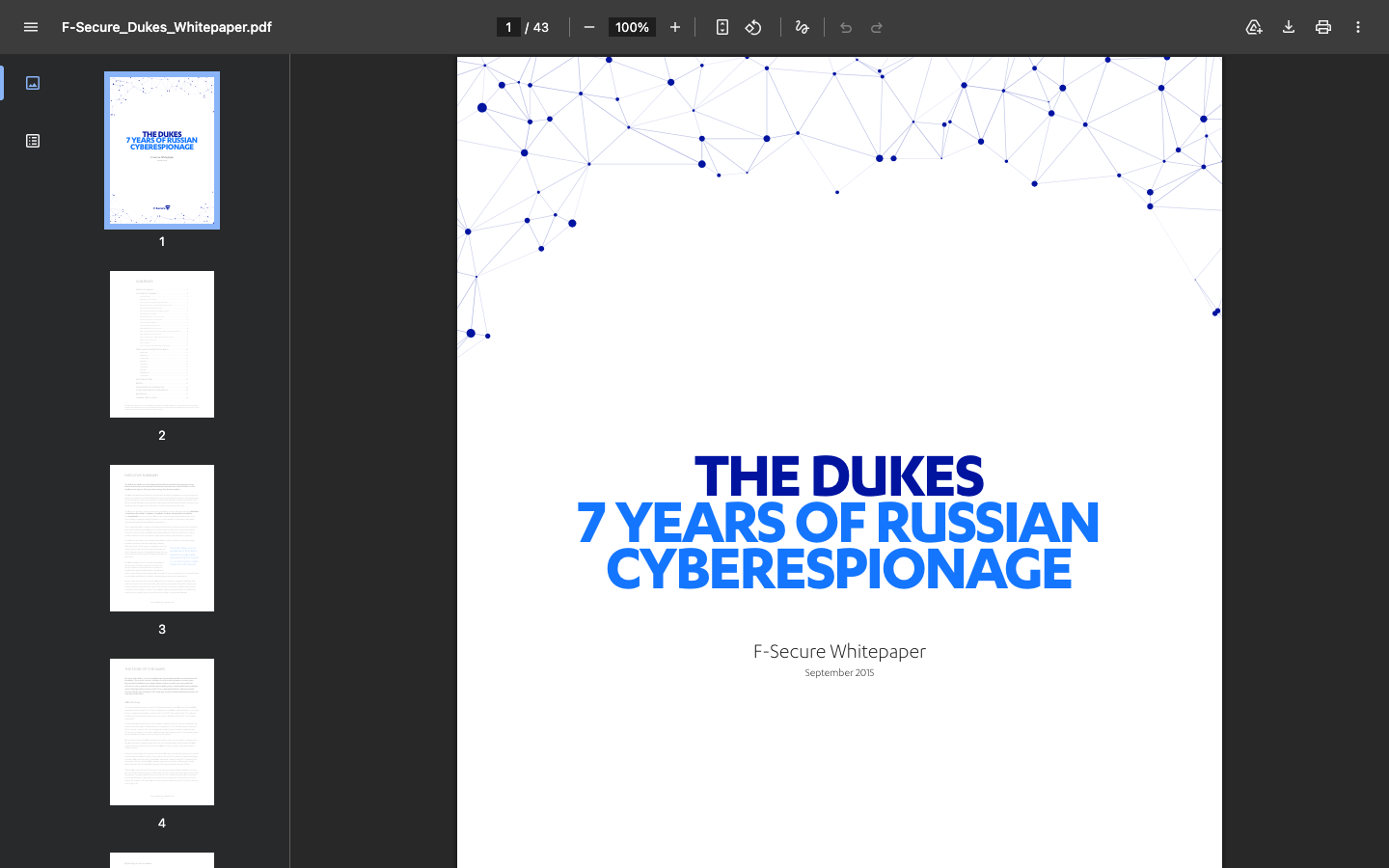Open the more options menu
Screen dimensions: 1389x868
pyautogui.click(x=1357, y=27)
